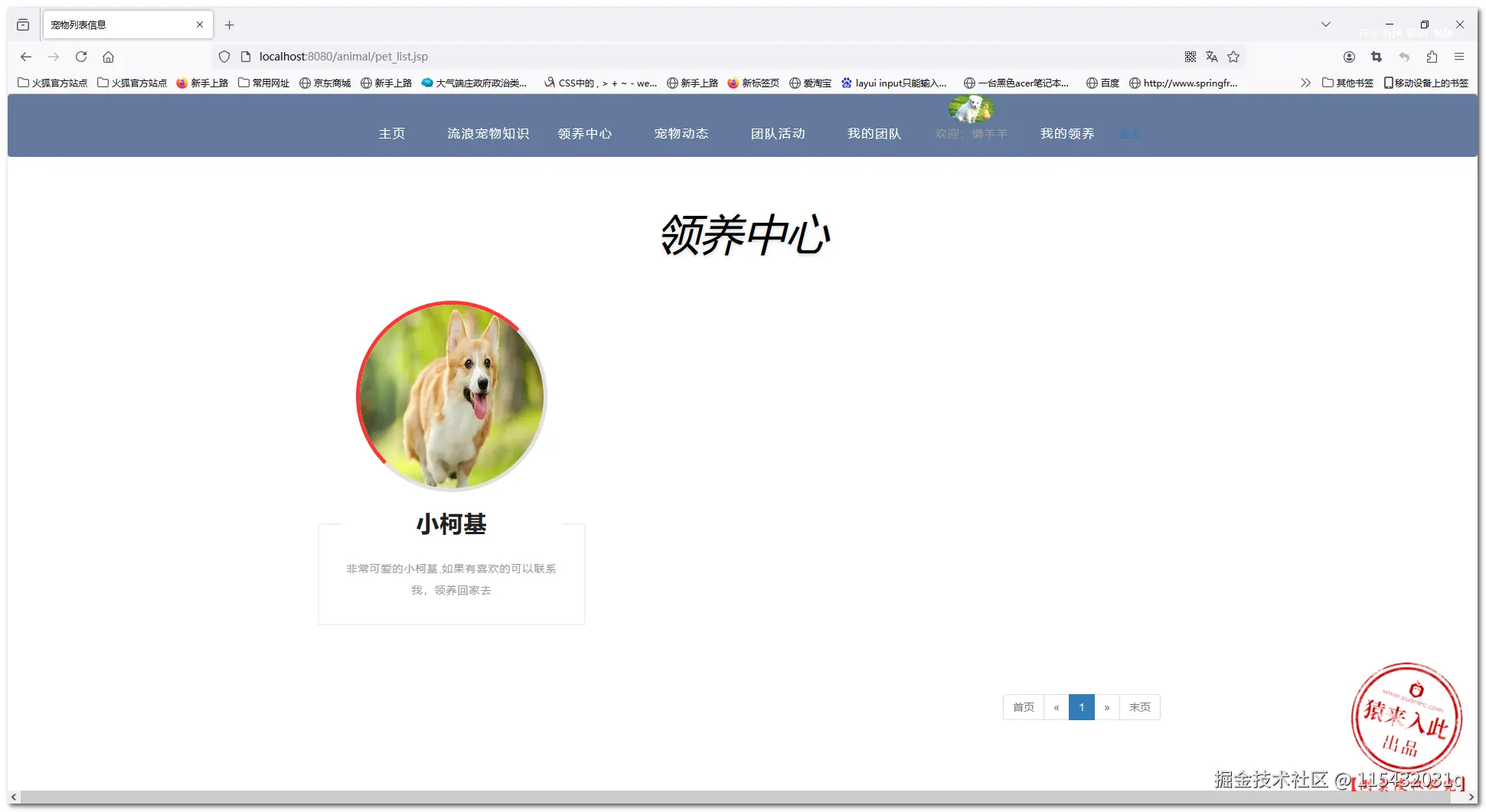Expand the bookmarks overflow chevron
The image size is (1486, 812).
pos(1305,83)
